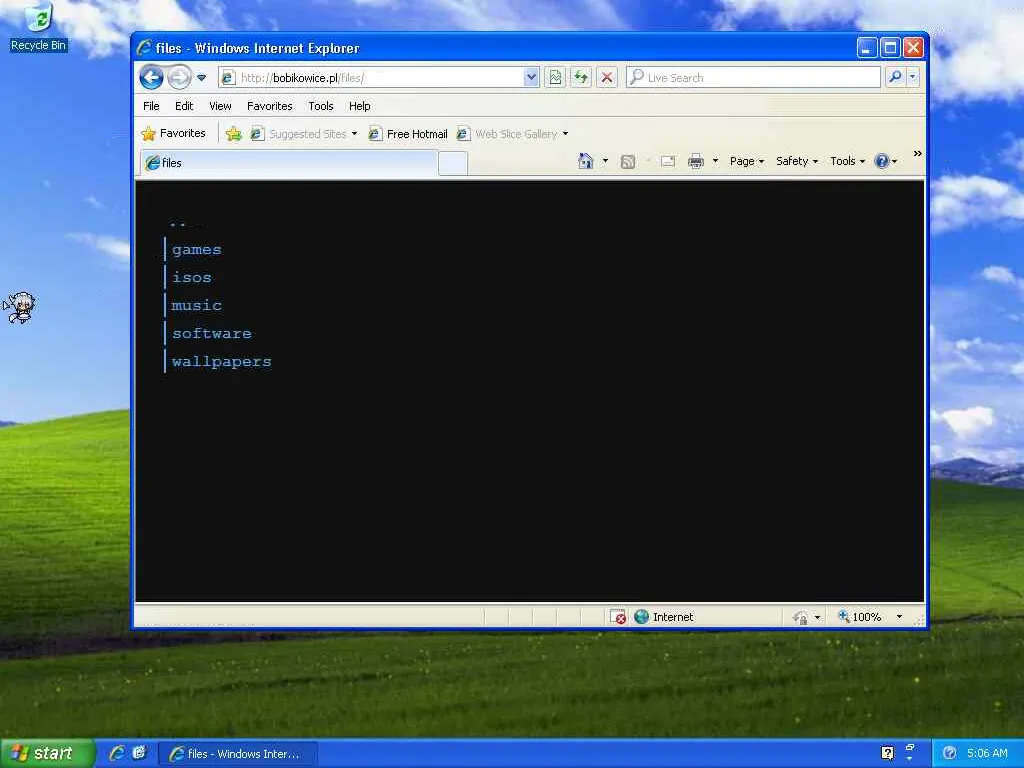The image size is (1024, 768).
Task: Click the Internet security zone indicator
Action: (x=664, y=616)
